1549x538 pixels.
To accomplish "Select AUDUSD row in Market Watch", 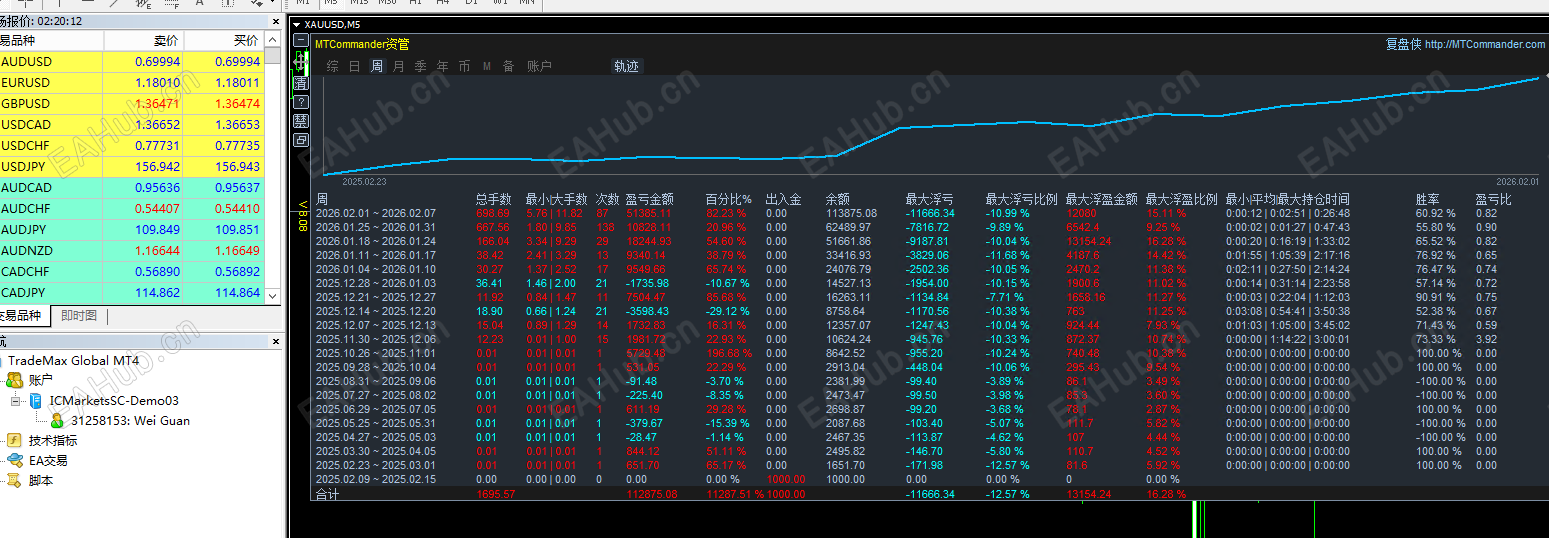I will point(132,62).
